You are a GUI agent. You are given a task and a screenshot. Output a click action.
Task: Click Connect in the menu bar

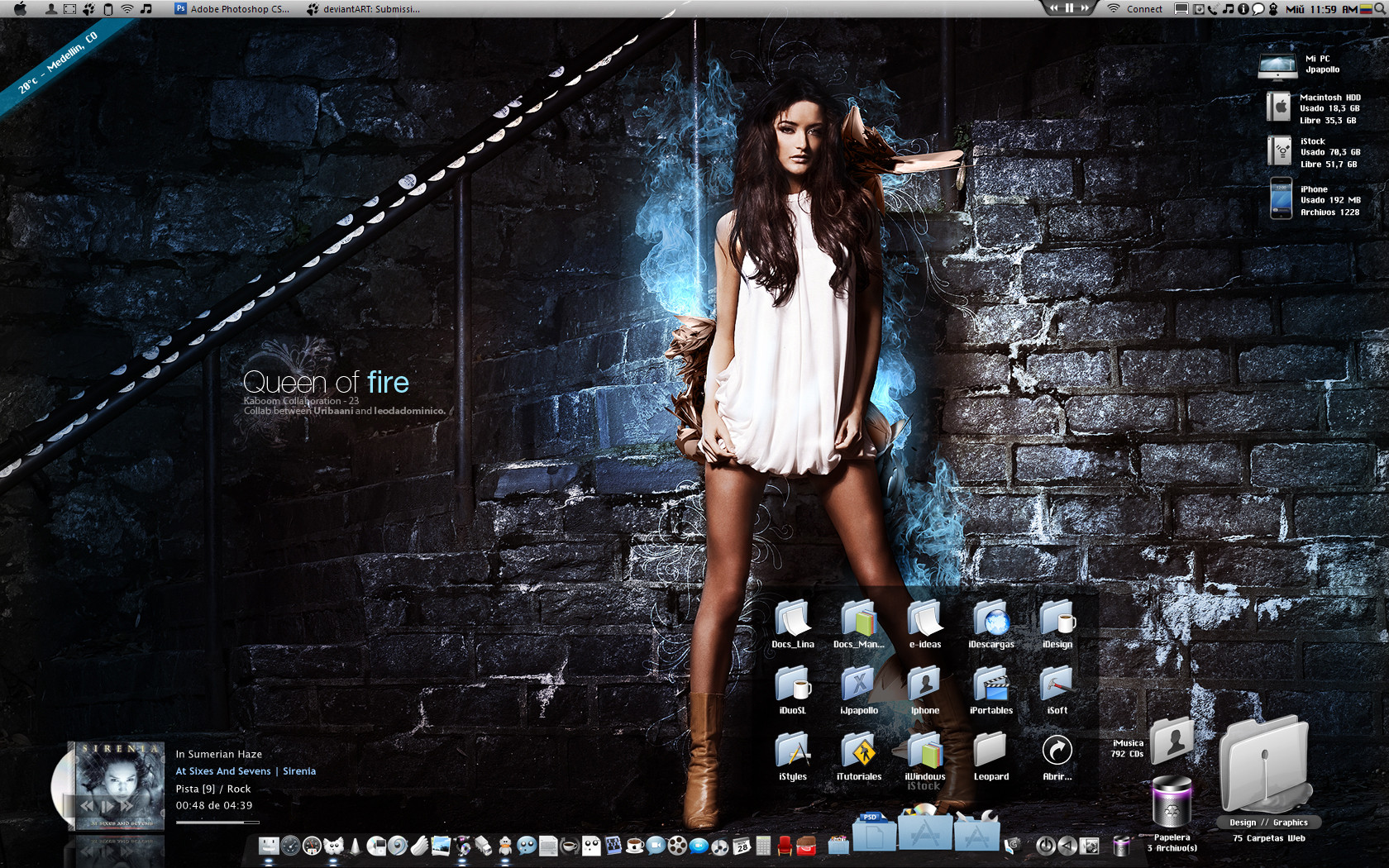(1144, 9)
